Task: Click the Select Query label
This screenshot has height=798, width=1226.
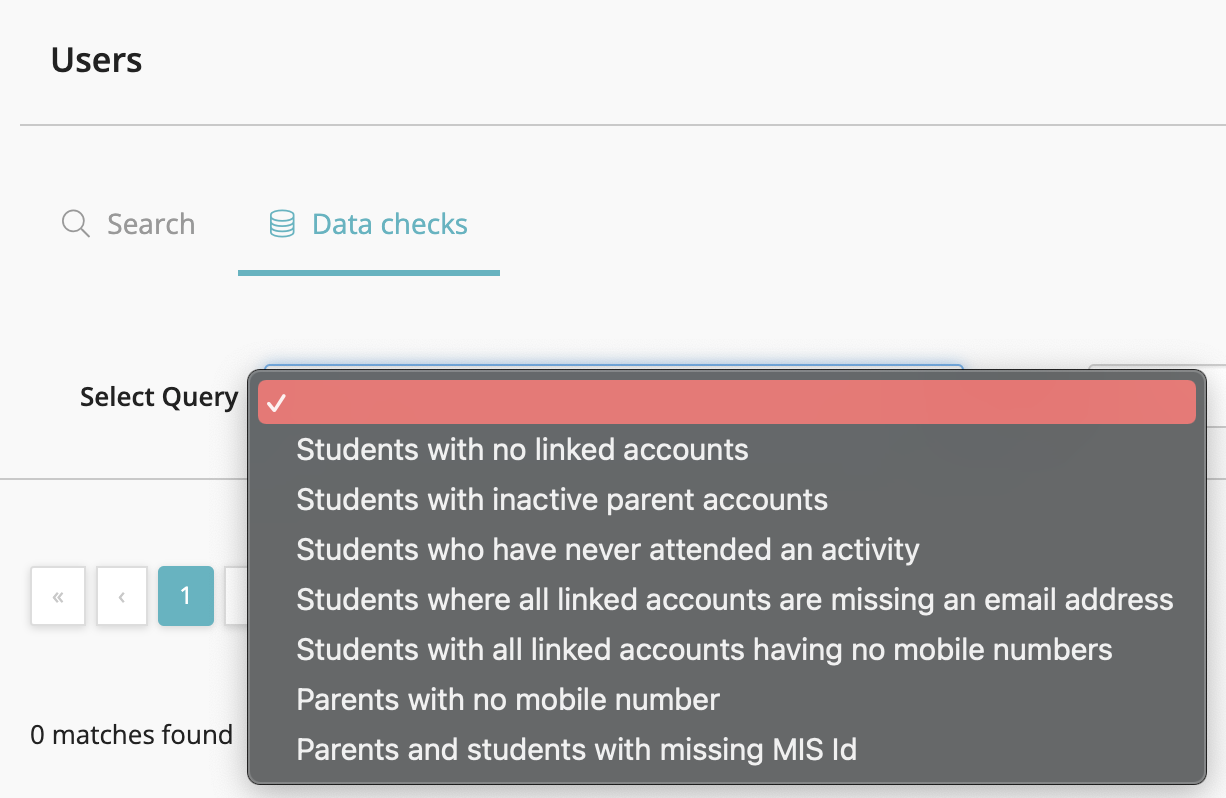Action: [159, 397]
